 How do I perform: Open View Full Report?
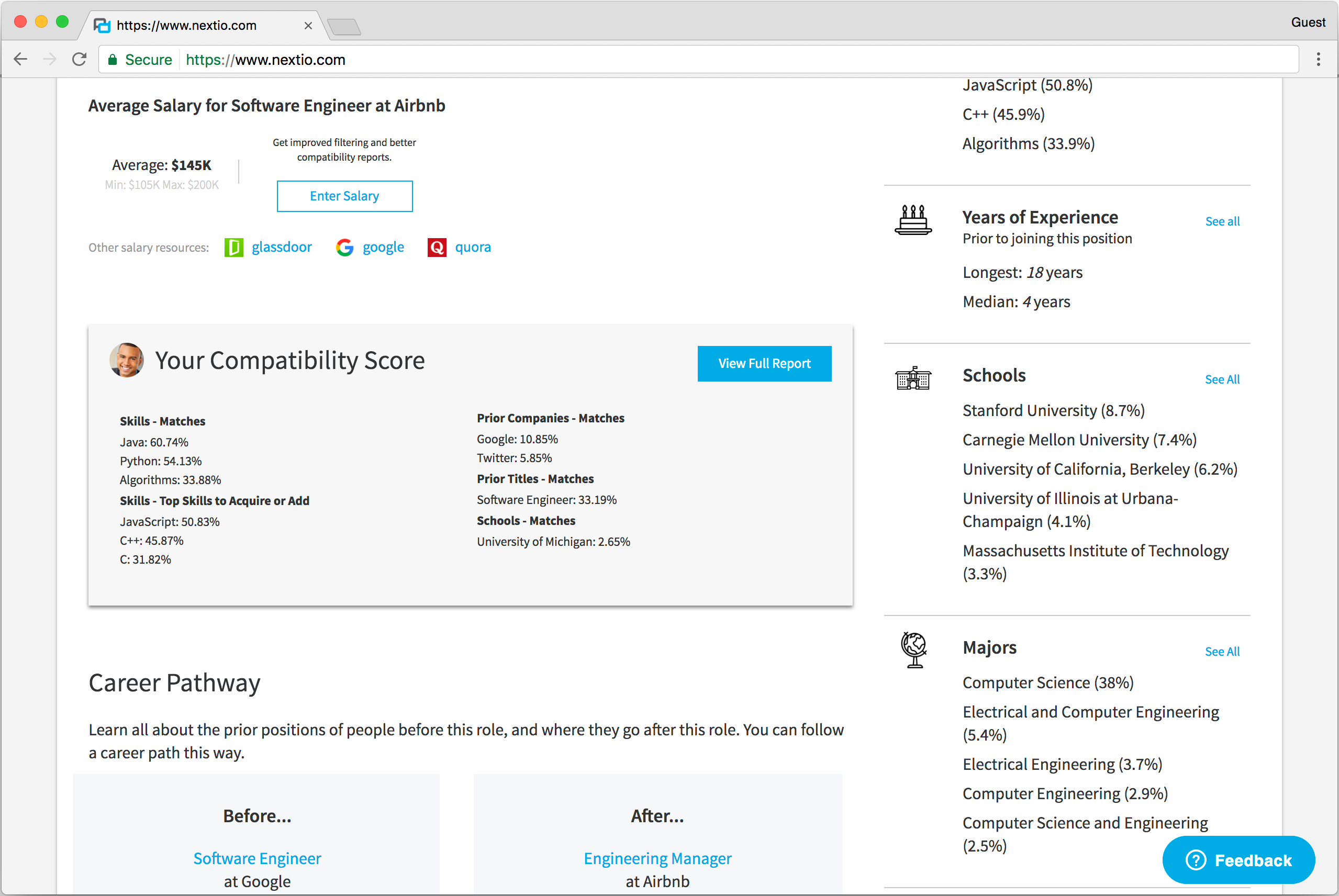[x=764, y=363]
